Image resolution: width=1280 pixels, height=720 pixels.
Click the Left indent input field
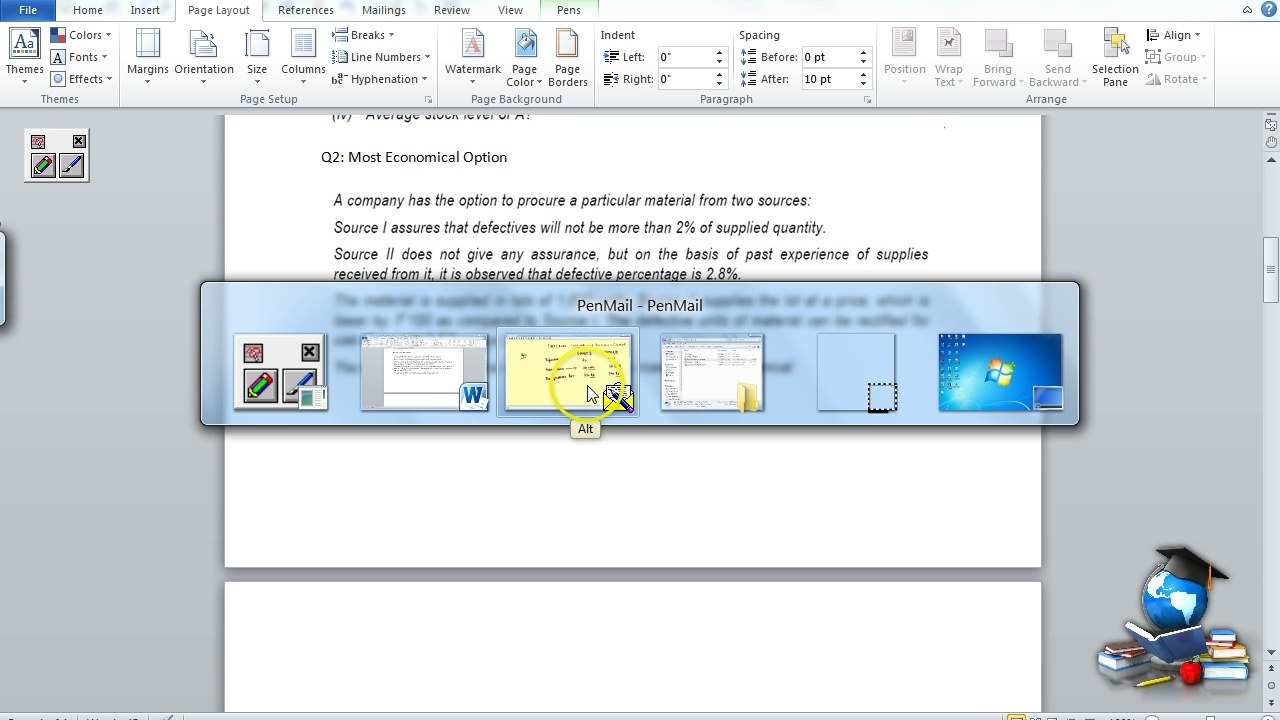click(686, 57)
